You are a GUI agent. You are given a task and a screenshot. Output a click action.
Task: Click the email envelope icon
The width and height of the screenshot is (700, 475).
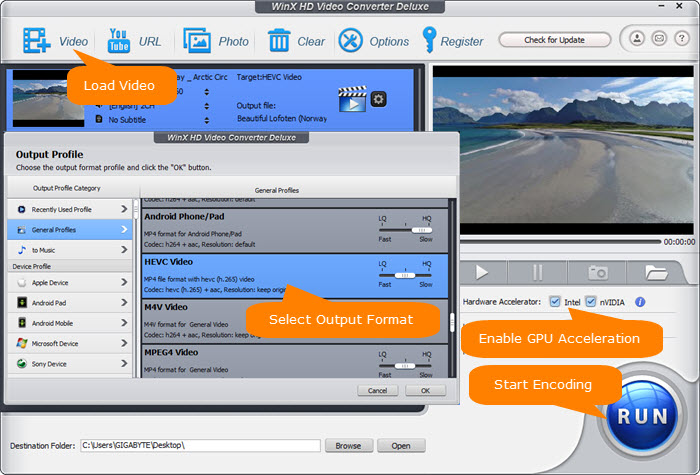point(659,38)
